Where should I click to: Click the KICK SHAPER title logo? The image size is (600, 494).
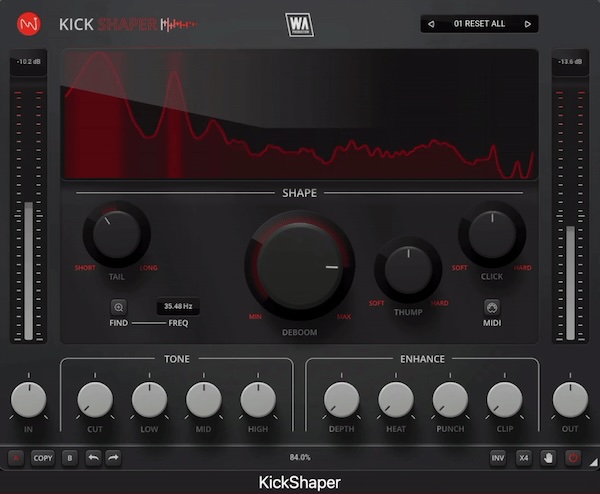click(128, 24)
